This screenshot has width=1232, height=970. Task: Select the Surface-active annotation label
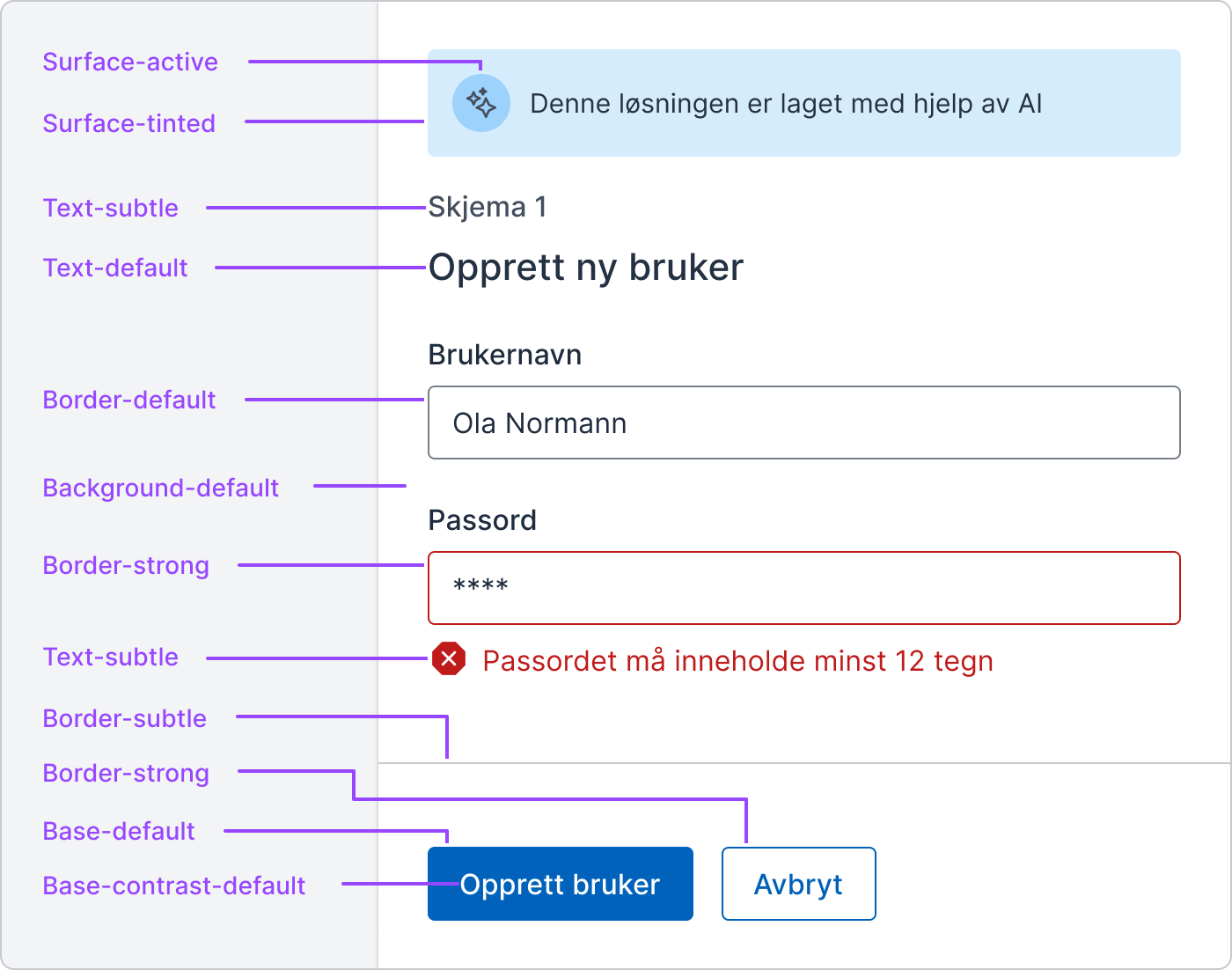[130, 62]
